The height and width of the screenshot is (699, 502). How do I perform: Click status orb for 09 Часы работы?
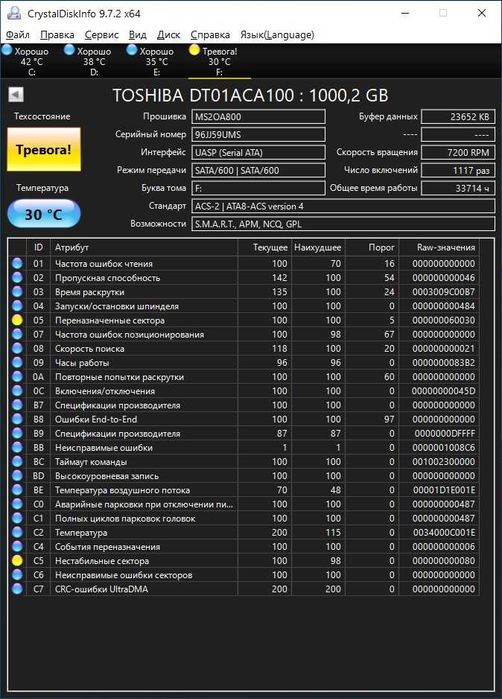coord(17,363)
